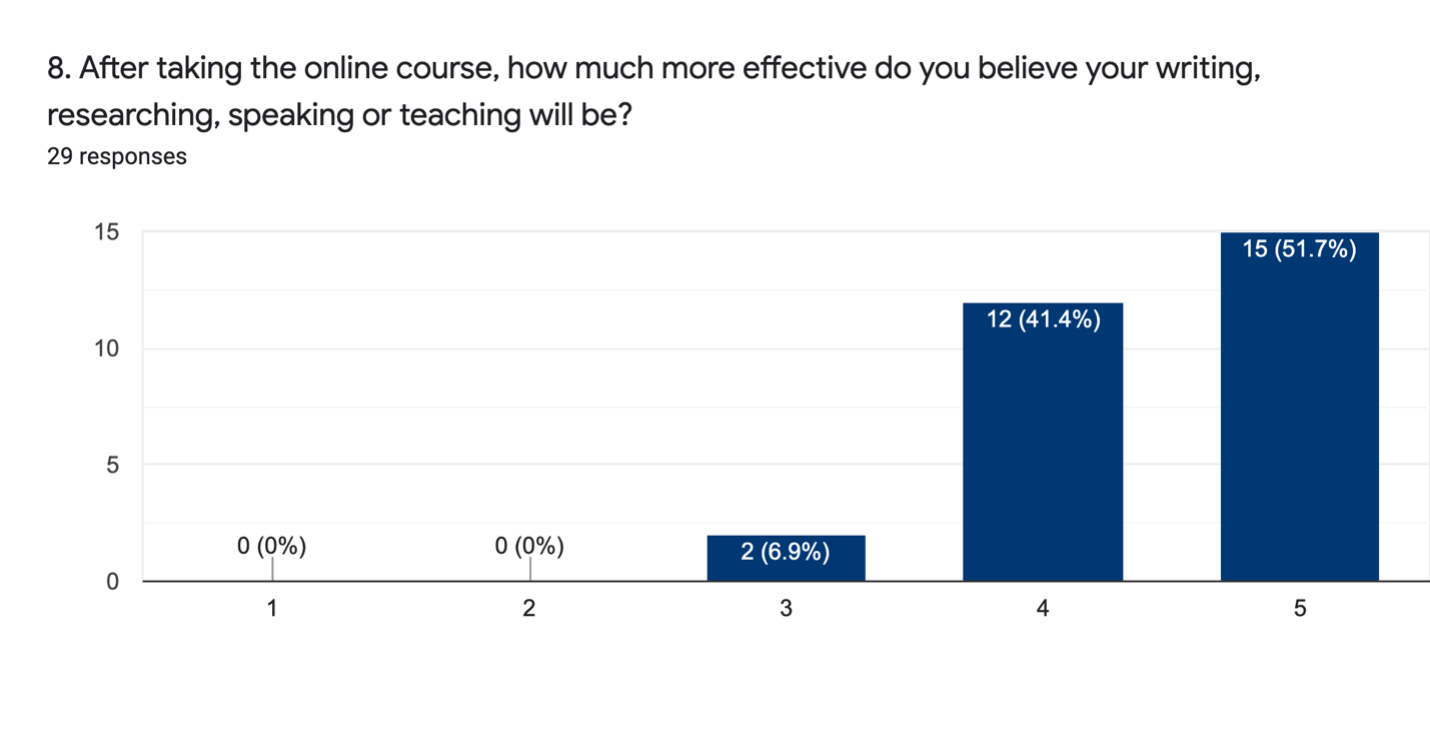1430x730 pixels.
Task: Click the '29 responses' count text
Action: (117, 157)
